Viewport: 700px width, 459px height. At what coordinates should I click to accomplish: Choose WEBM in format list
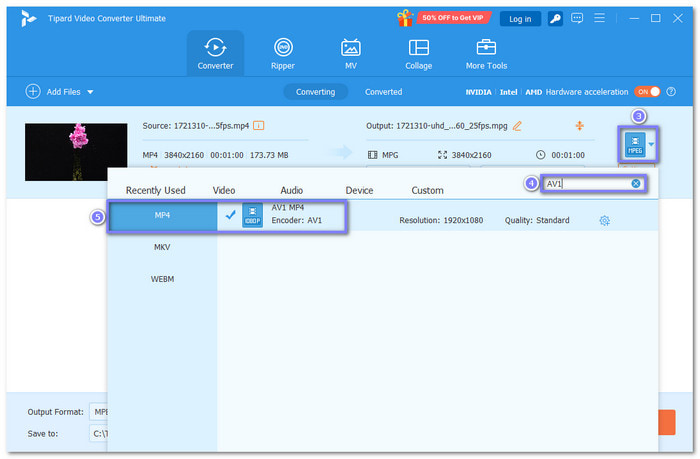tap(162, 279)
